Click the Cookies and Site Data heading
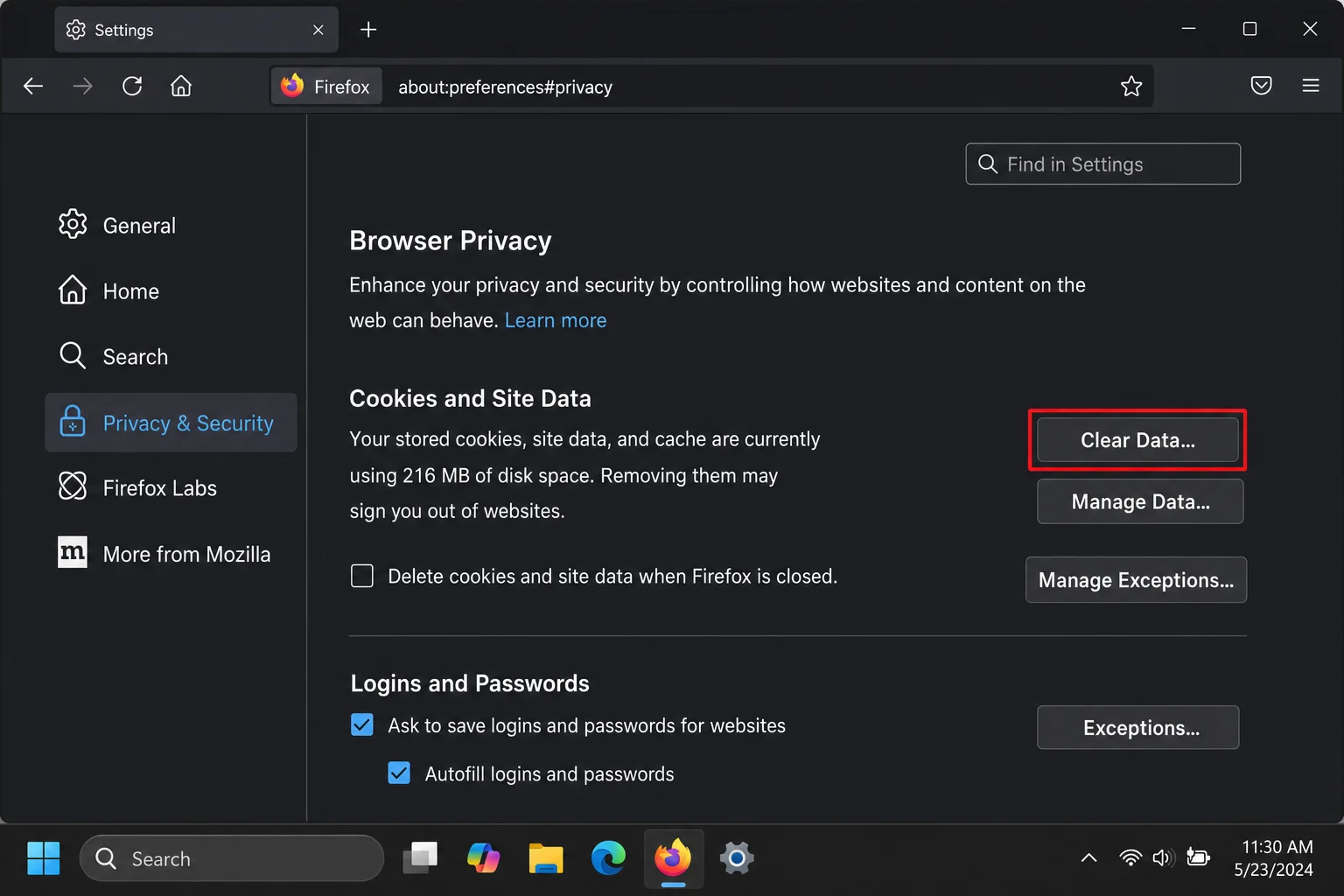 click(470, 398)
